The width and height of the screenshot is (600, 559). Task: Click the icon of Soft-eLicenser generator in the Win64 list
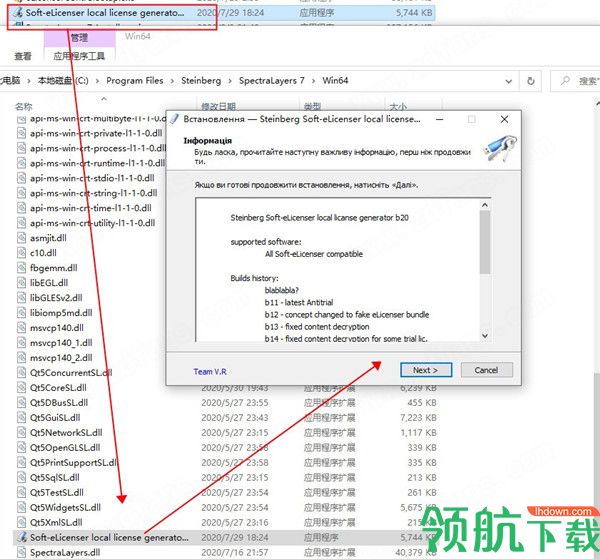tap(22, 537)
